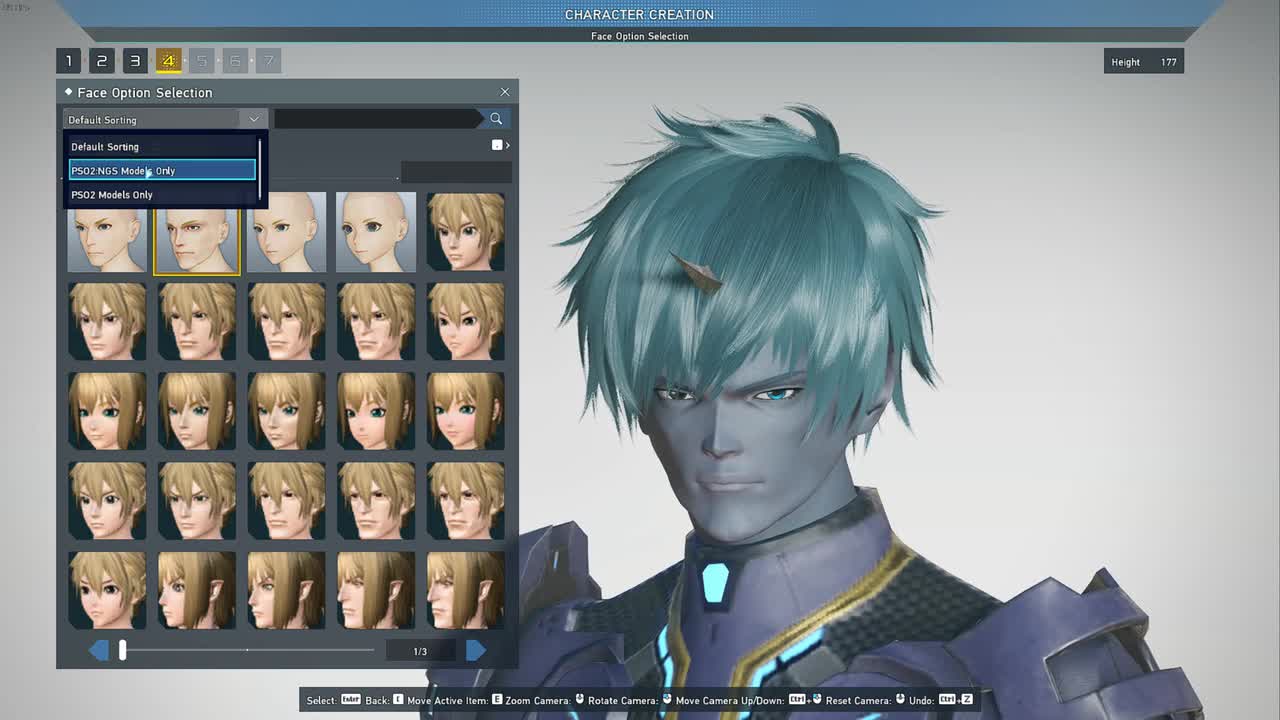Focus the face search text field
1280x720 pixels.
pos(378,119)
